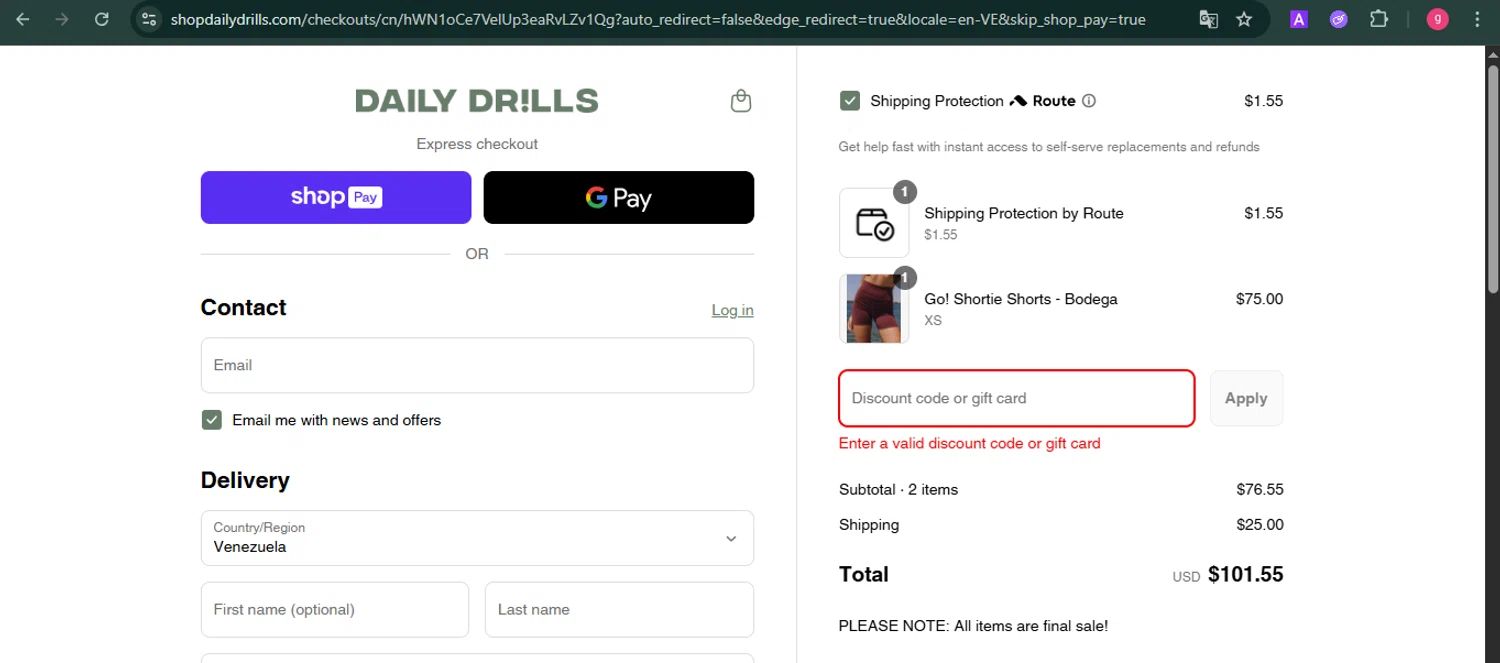Click the browser address bar URL

tap(658, 19)
